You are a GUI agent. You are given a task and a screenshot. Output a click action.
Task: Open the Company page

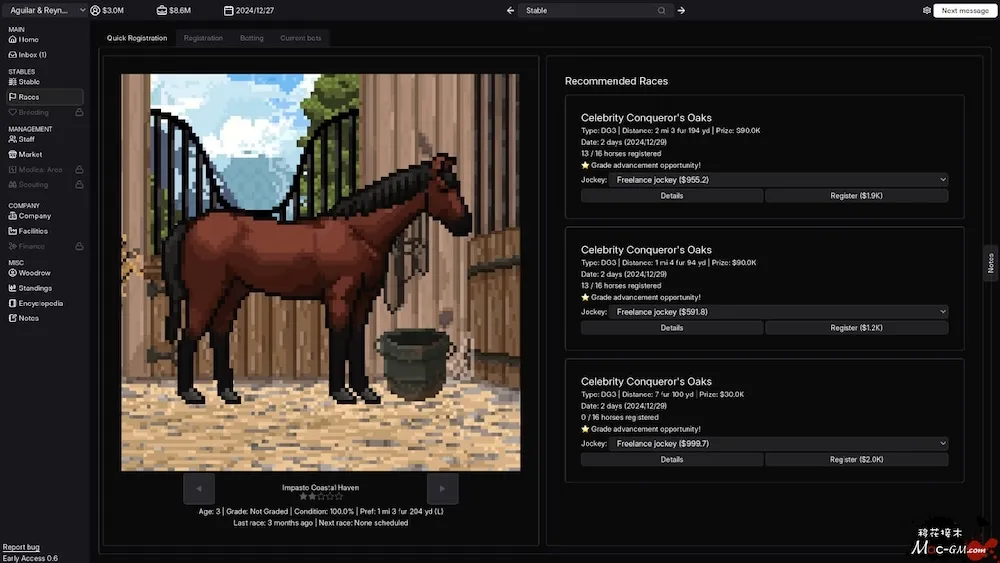click(x=30, y=216)
